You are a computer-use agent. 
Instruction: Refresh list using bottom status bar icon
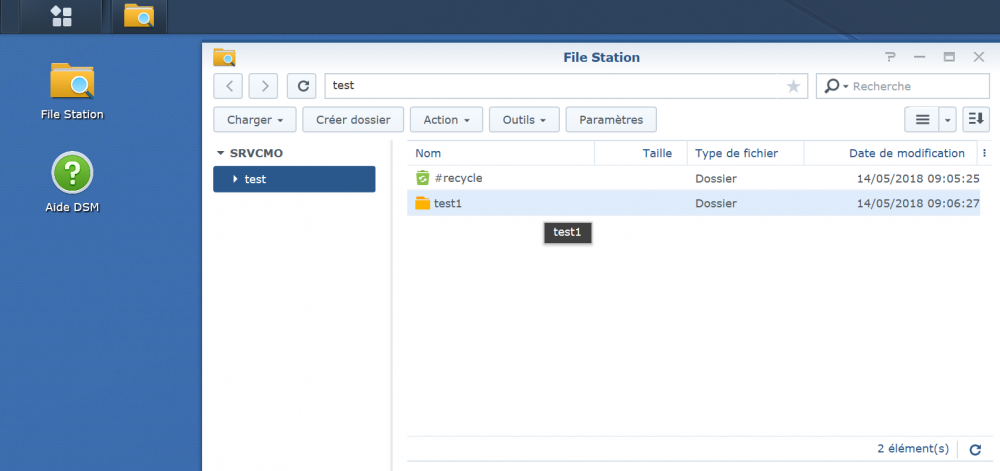pyautogui.click(x=975, y=450)
